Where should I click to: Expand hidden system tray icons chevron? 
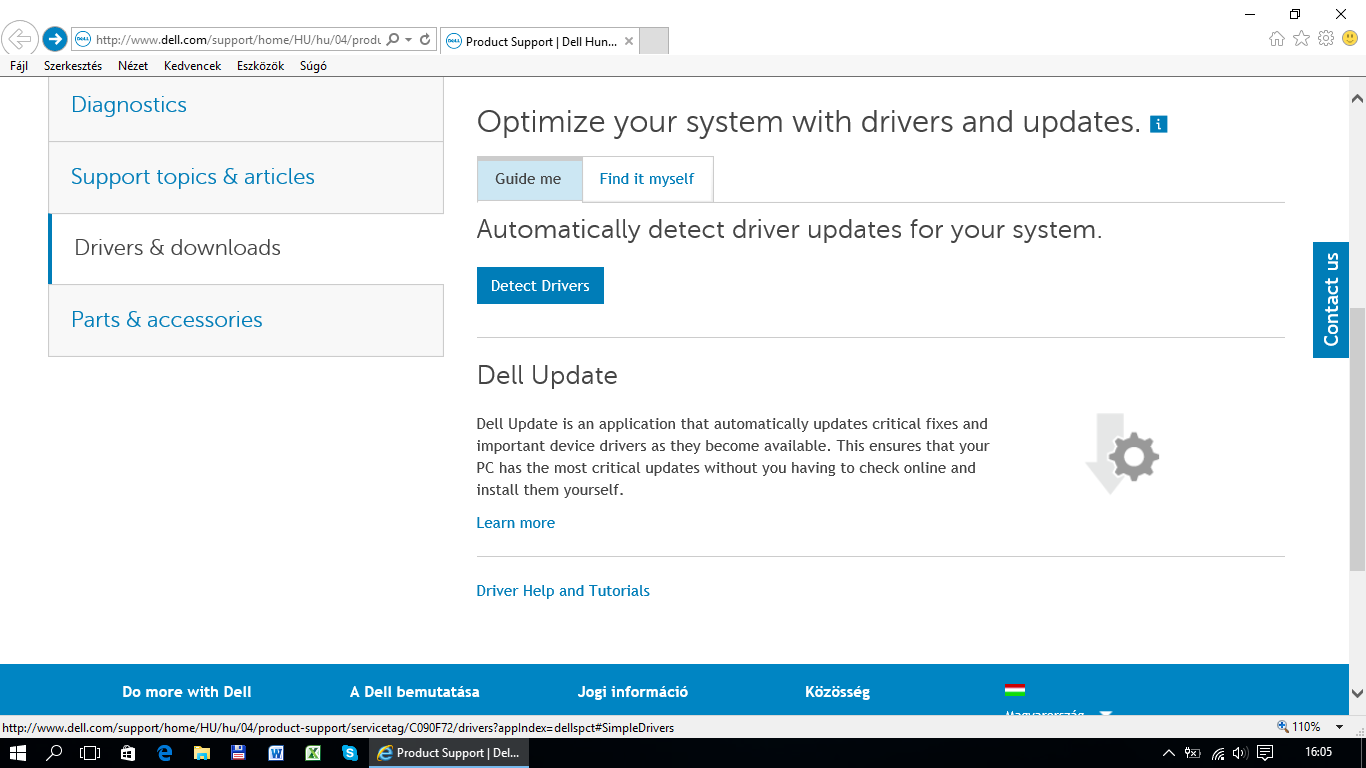[1169, 753]
